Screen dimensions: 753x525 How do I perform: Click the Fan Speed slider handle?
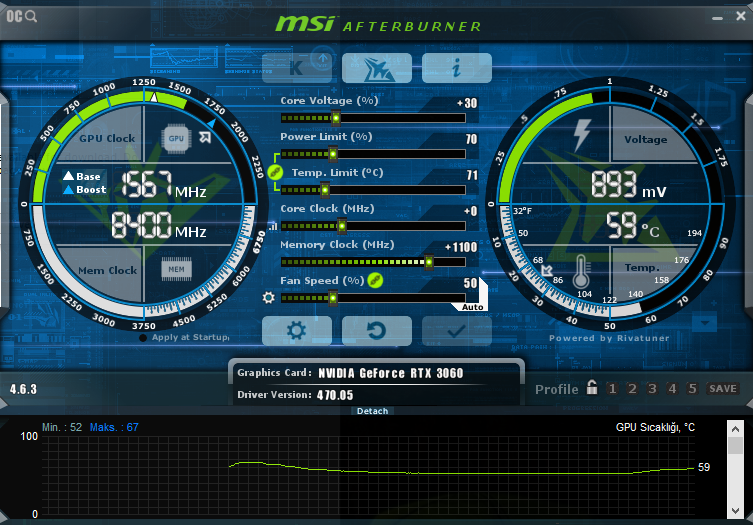point(333,298)
